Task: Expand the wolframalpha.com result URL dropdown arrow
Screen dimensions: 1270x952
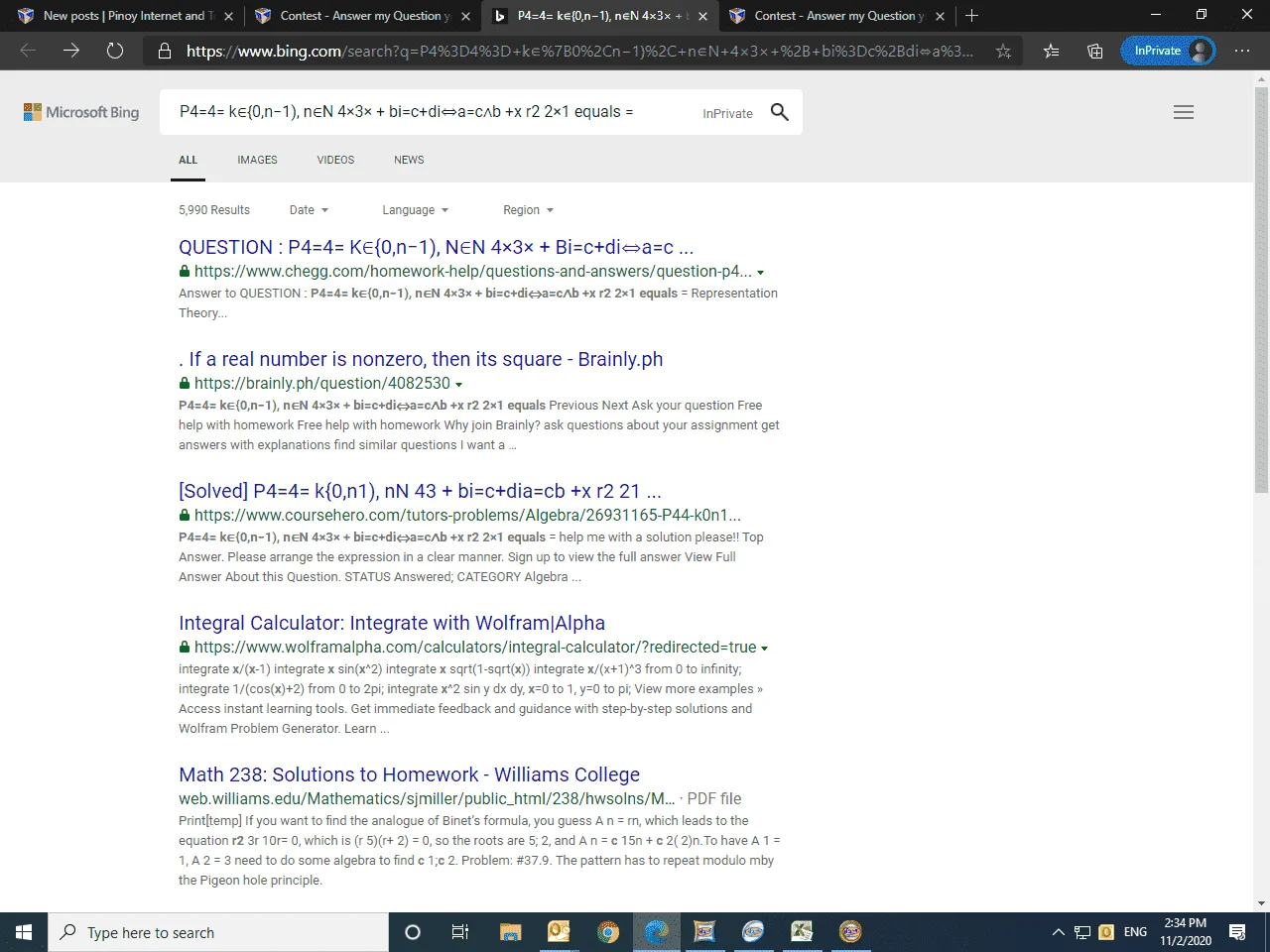Action: click(764, 649)
